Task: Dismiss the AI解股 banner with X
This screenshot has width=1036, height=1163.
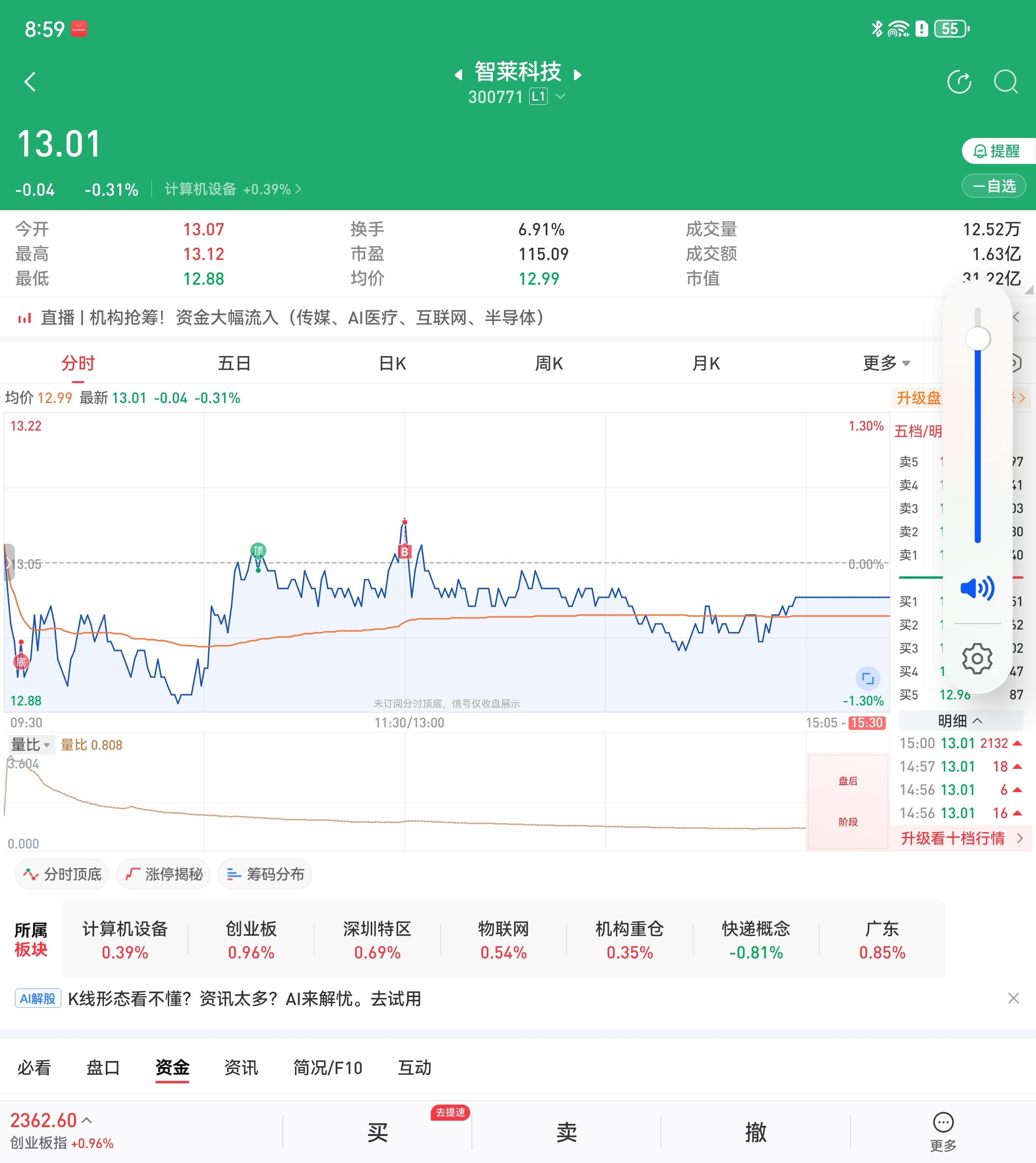Action: [x=1013, y=998]
